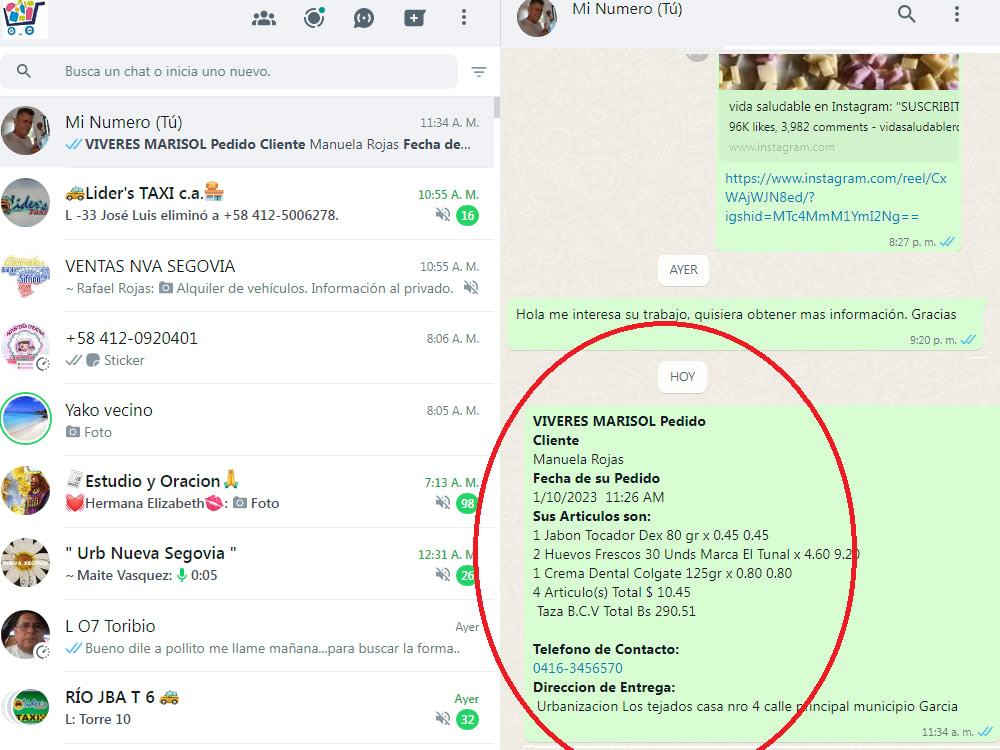Open the Status updates icon
The height and width of the screenshot is (750, 1000).
click(x=314, y=18)
